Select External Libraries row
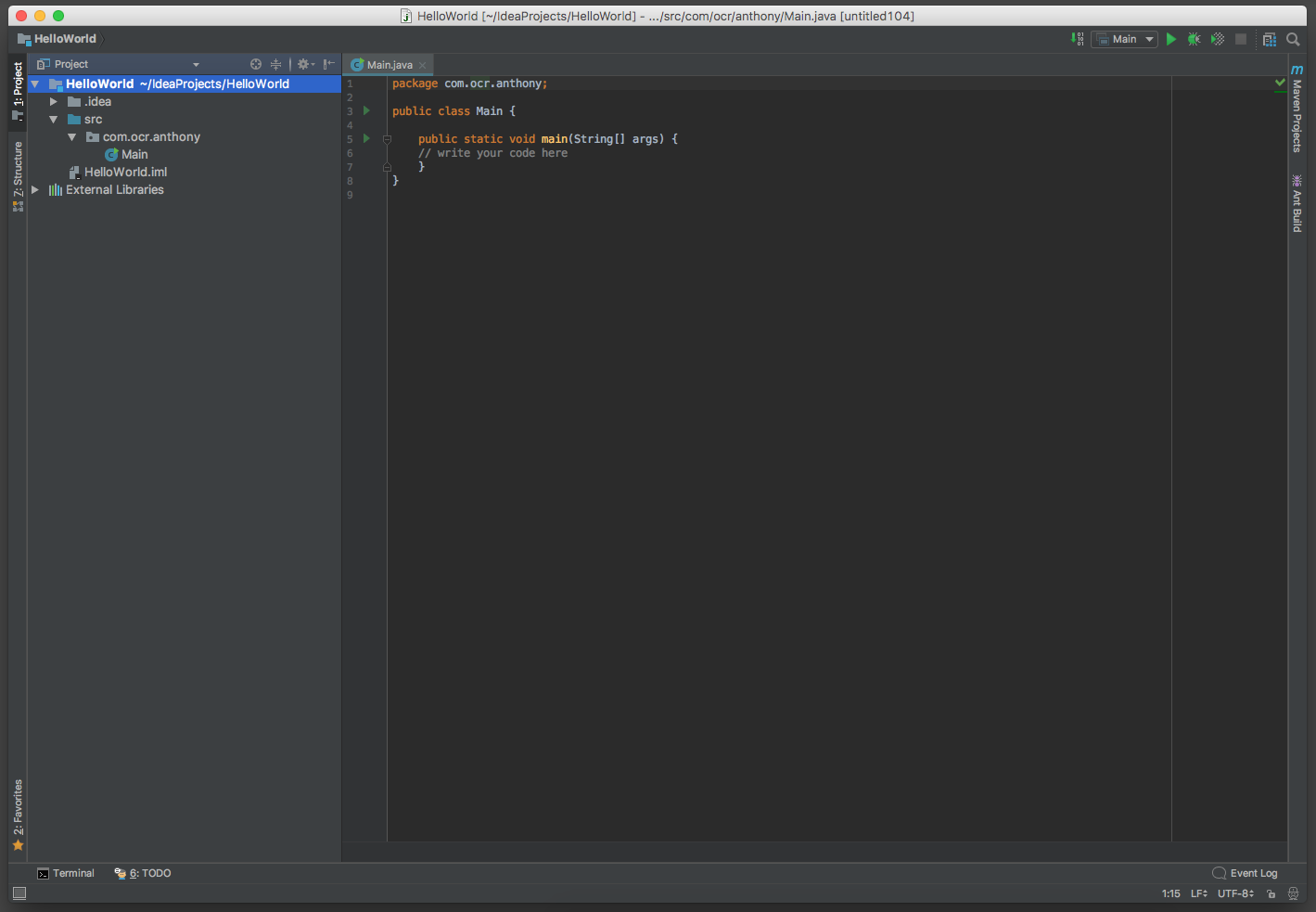 (185, 189)
